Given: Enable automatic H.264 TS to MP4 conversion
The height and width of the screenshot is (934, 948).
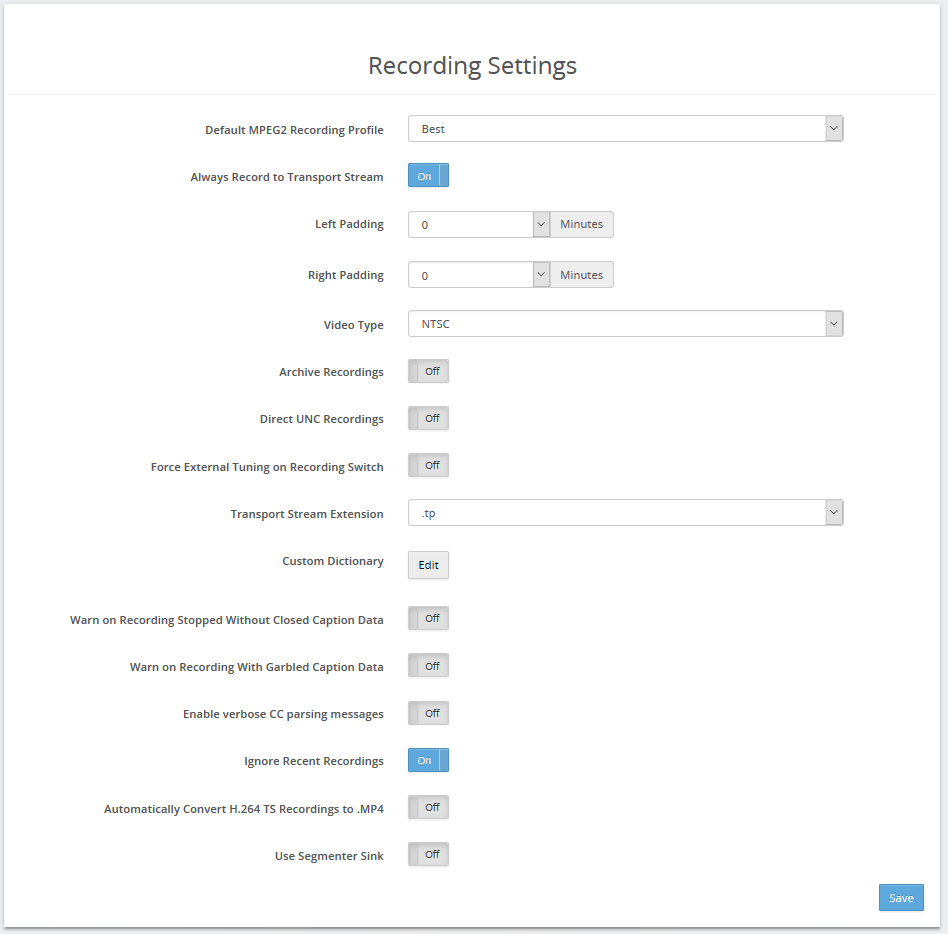Looking at the screenshot, I should [x=428, y=808].
